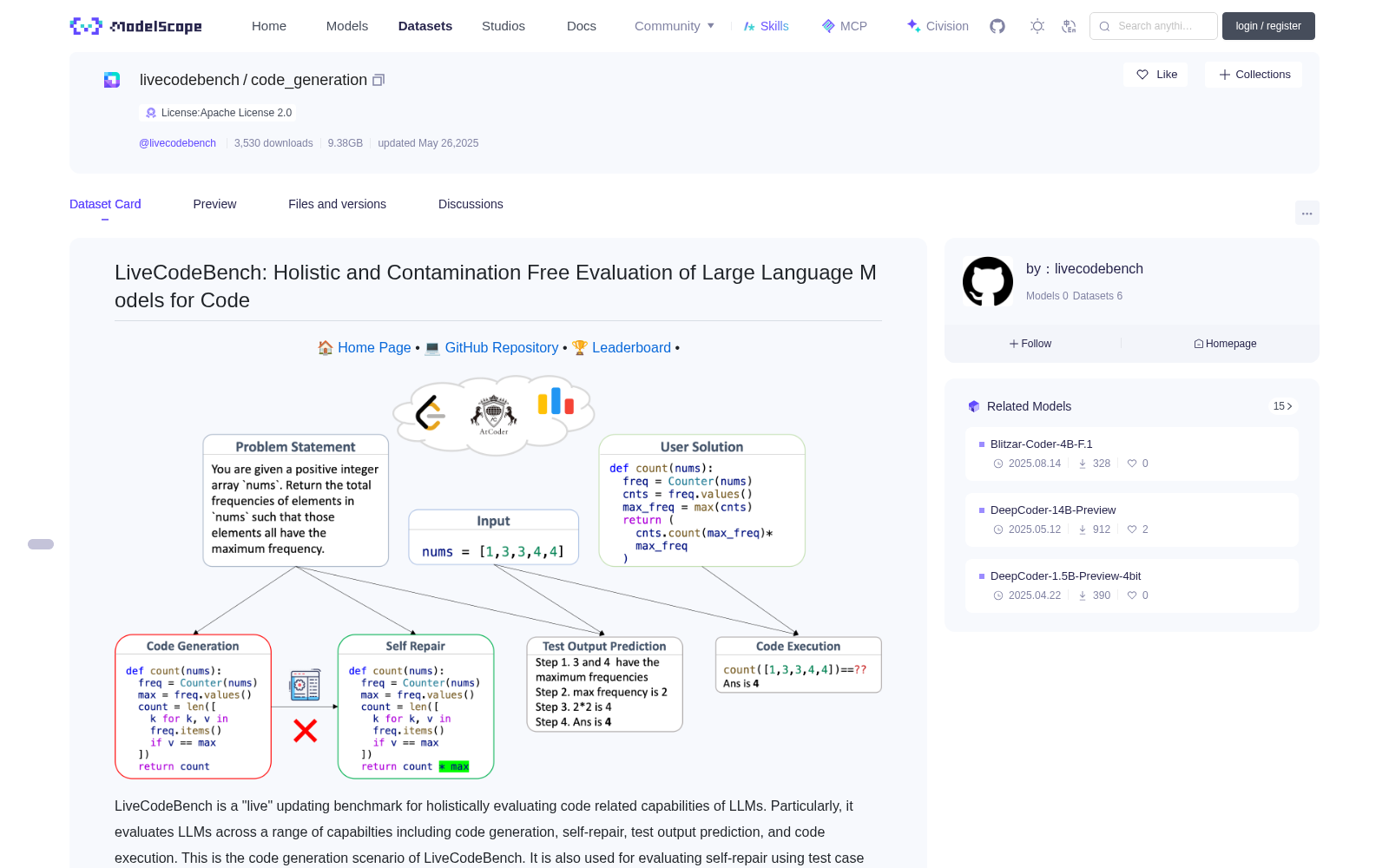This screenshot has height=868, width=1389.
Task: Switch to Files and versions tab
Action: tap(337, 204)
